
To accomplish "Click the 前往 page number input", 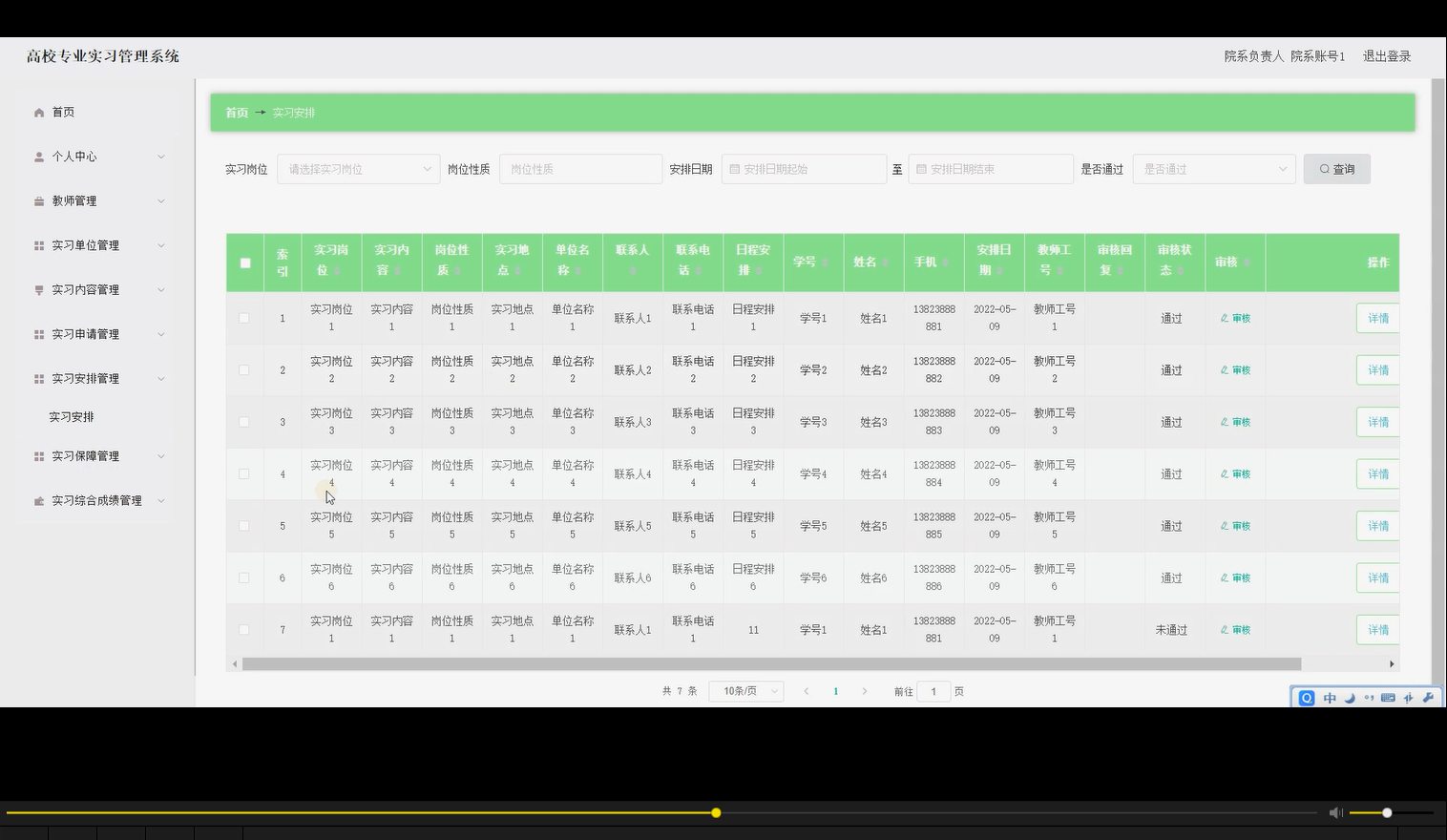I will (933, 691).
